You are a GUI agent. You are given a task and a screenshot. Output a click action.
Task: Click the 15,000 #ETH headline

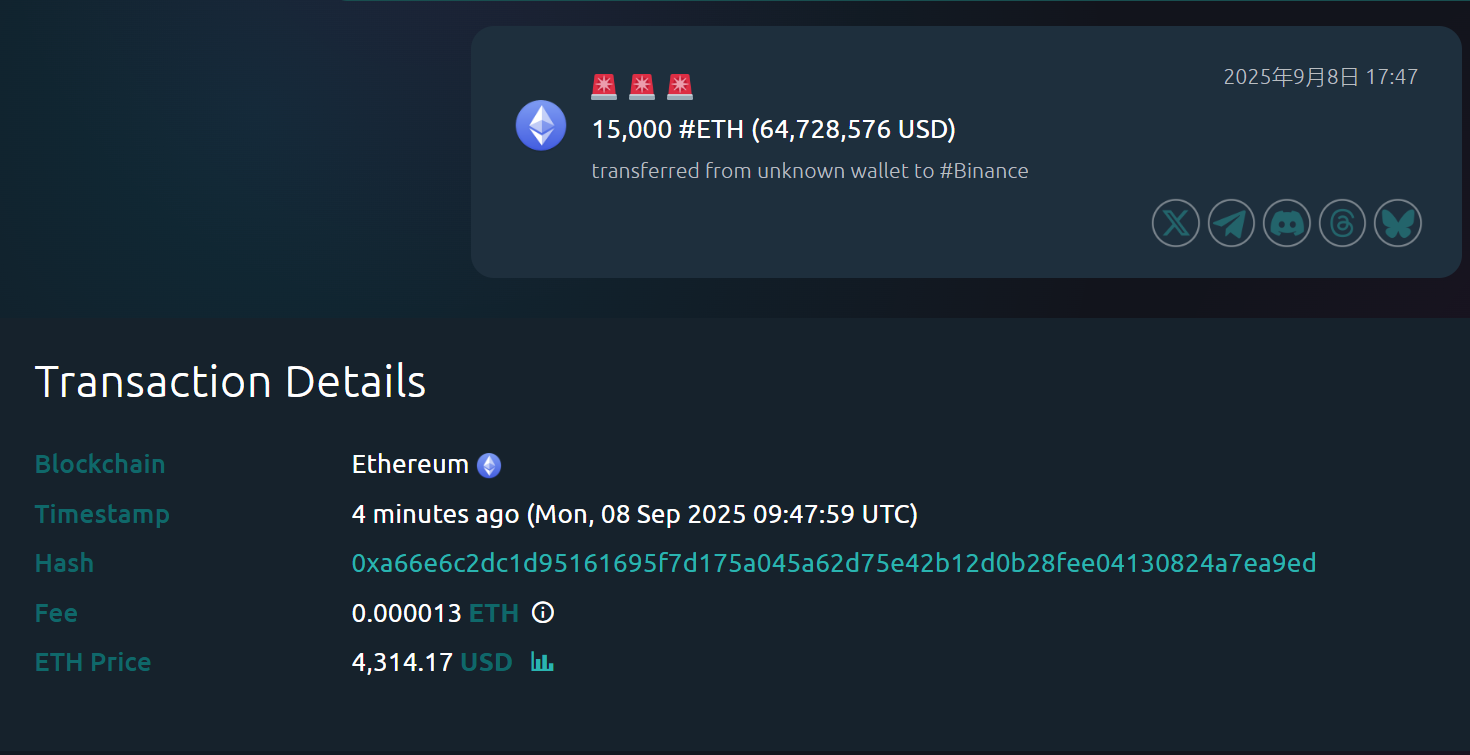[772, 129]
